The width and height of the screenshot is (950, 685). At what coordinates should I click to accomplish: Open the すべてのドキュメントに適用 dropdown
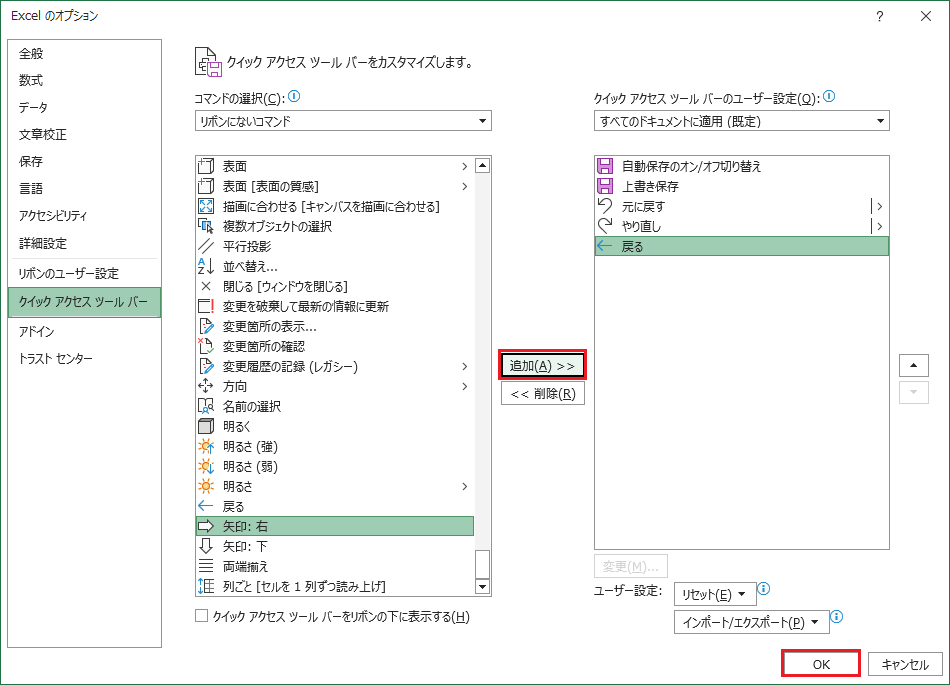click(x=740, y=121)
